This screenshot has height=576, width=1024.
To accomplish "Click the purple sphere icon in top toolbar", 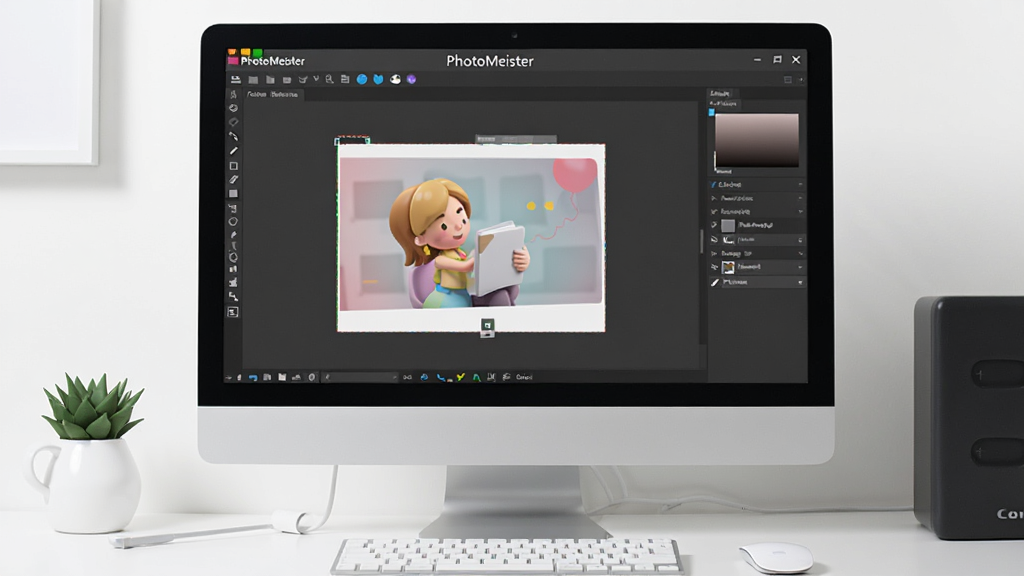I will coord(411,79).
